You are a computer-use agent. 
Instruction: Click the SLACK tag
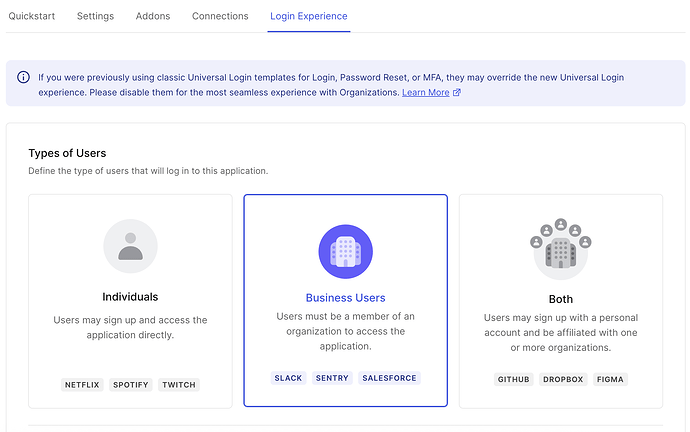click(288, 378)
